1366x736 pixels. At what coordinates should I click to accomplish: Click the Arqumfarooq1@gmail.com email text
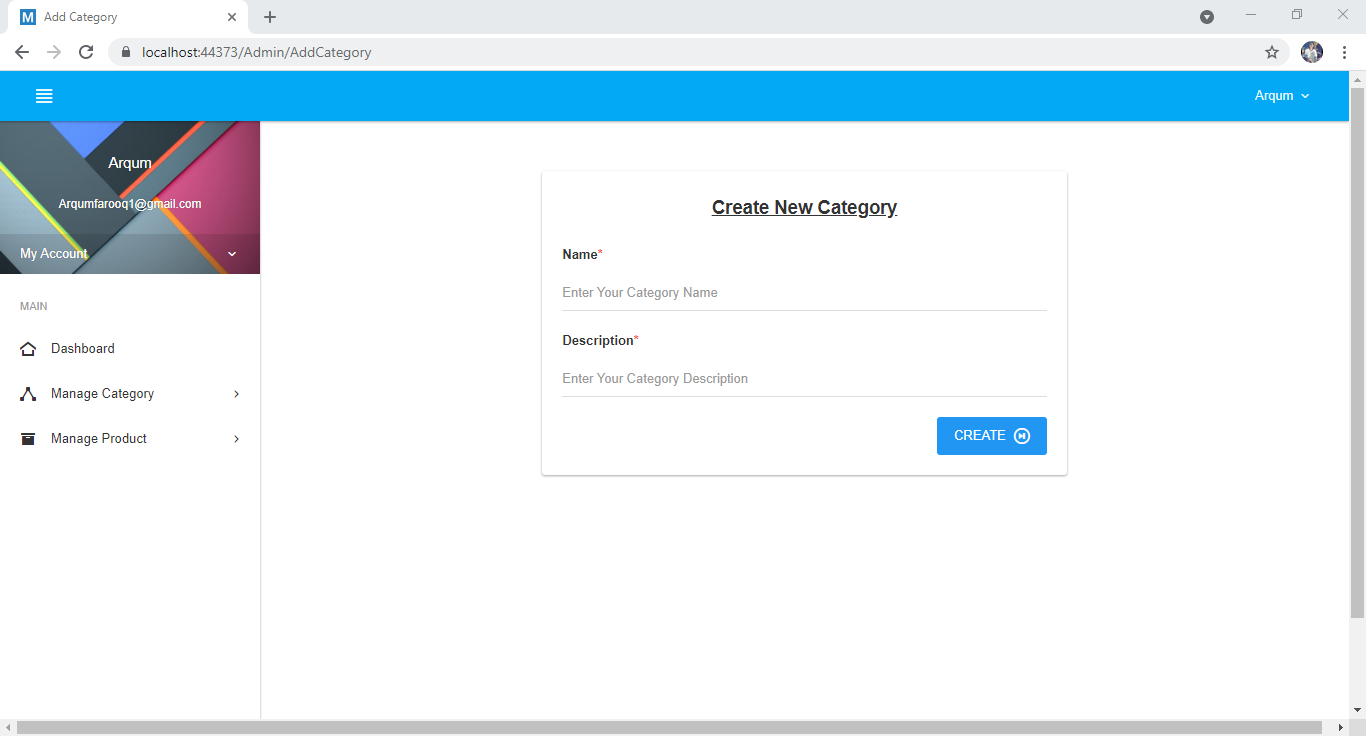pos(130,204)
